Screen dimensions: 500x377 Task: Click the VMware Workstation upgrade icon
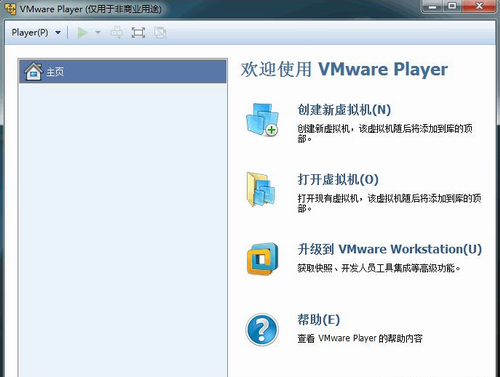262,259
